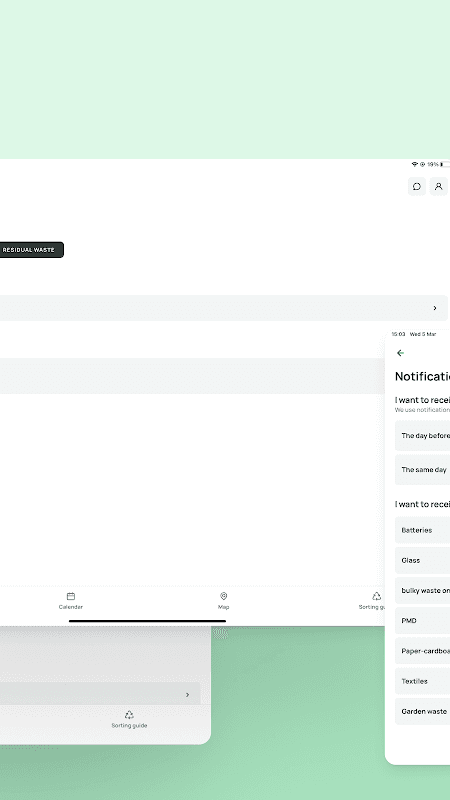This screenshot has height=800, width=450.
Task: Select The day before option
Action: click(x=422, y=436)
